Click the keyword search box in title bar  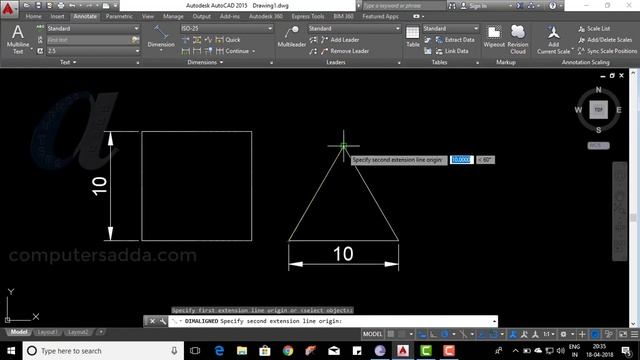(404, 6)
